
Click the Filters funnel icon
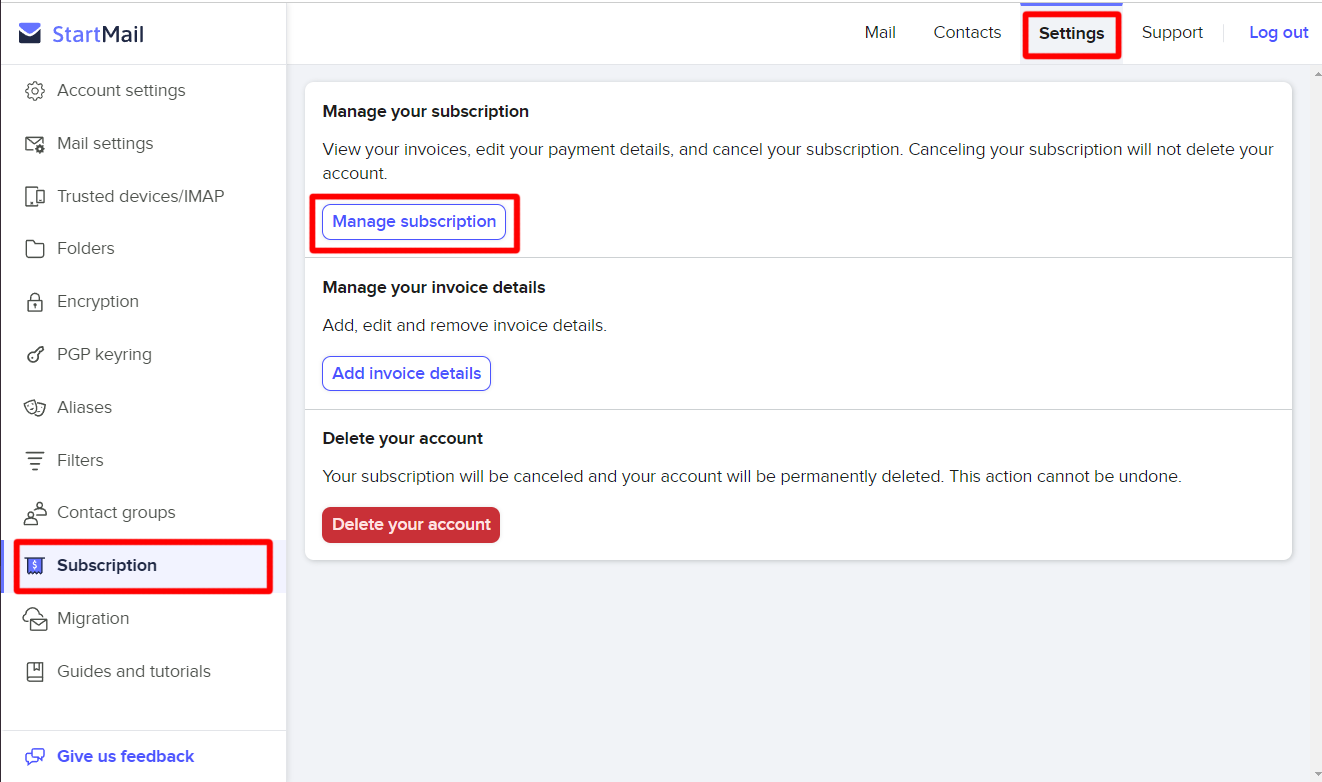pos(35,460)
